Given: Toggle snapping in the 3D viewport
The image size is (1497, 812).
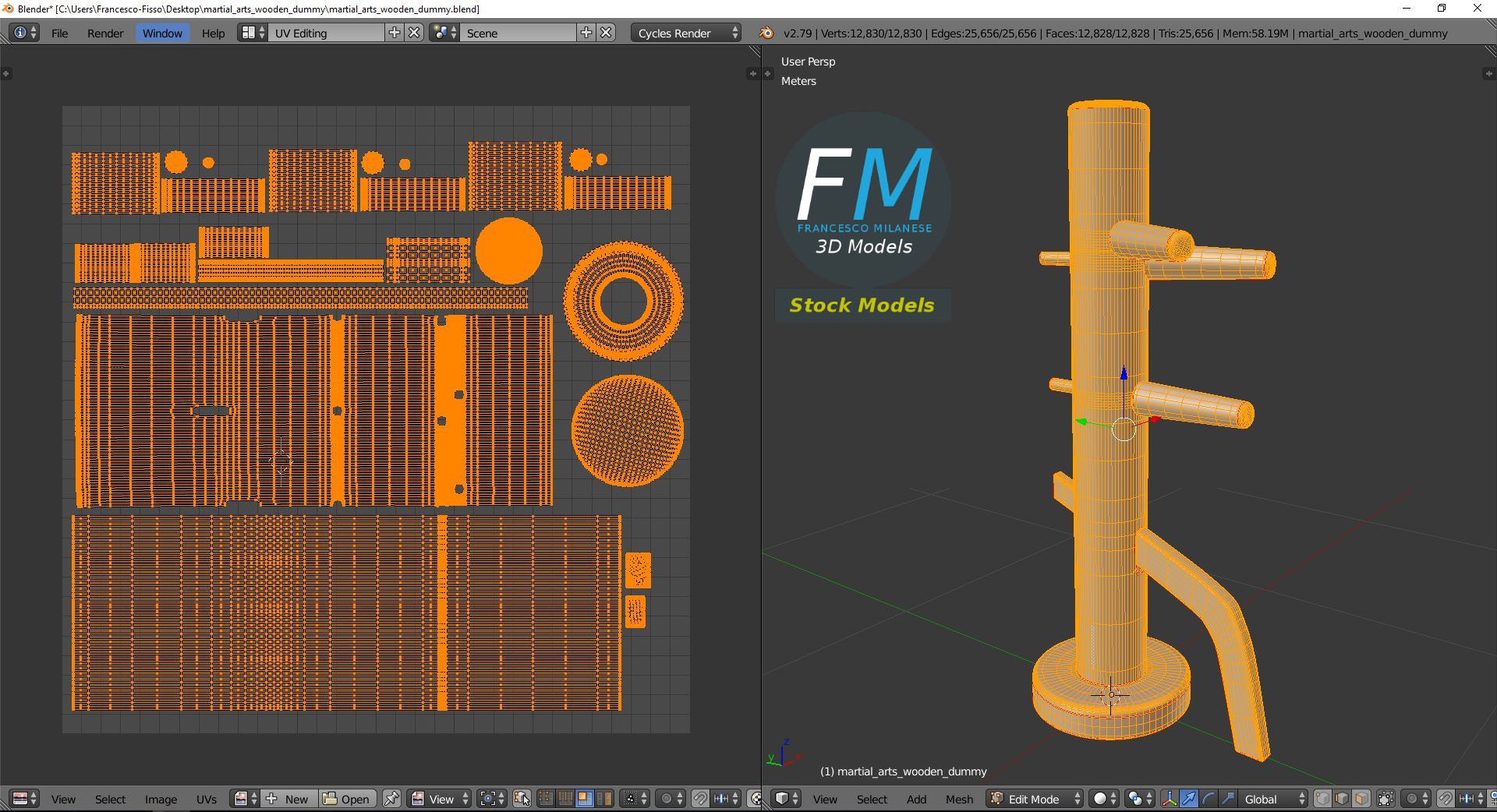Looking at the screenshot, I should (1446, 799).
